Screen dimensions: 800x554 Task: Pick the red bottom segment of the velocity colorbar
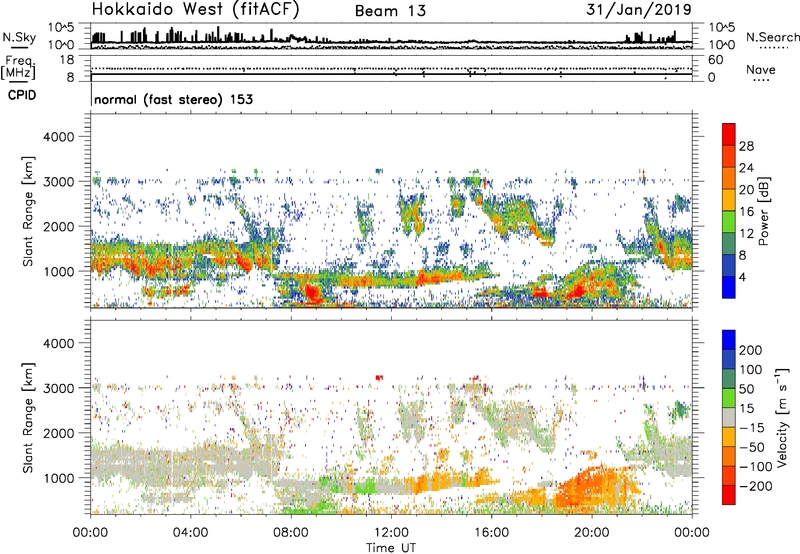tap(729, 495)
